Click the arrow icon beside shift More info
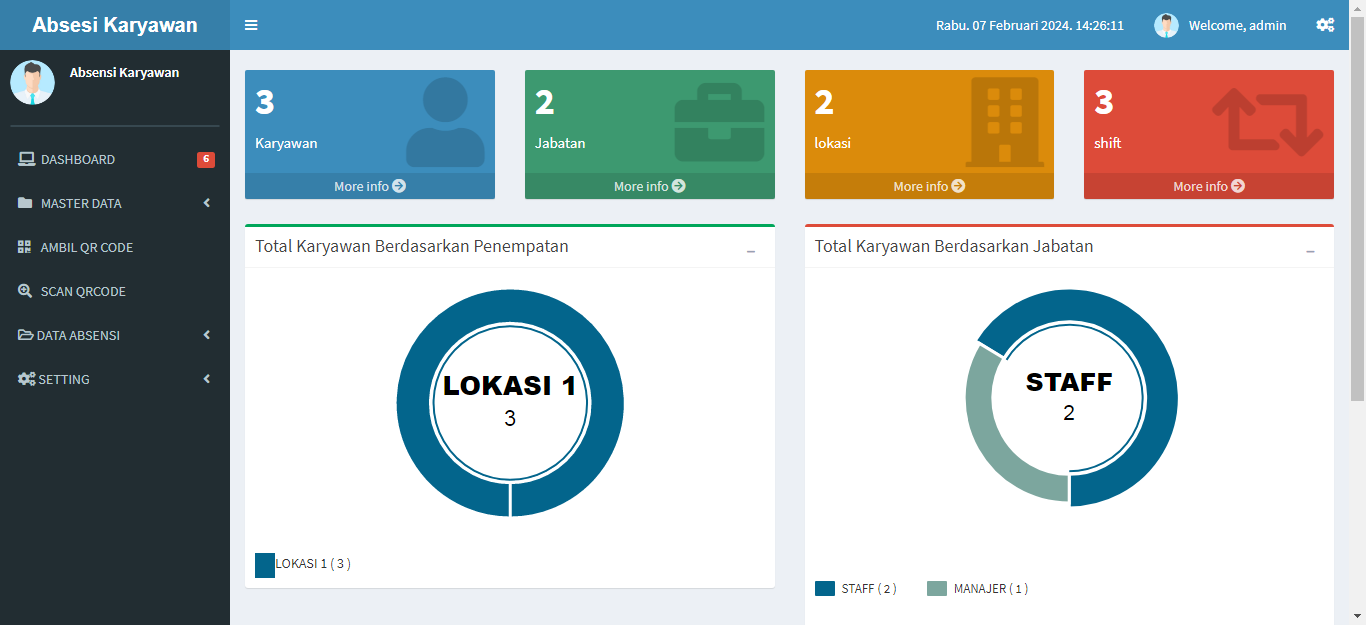 tap(1238, 186)
